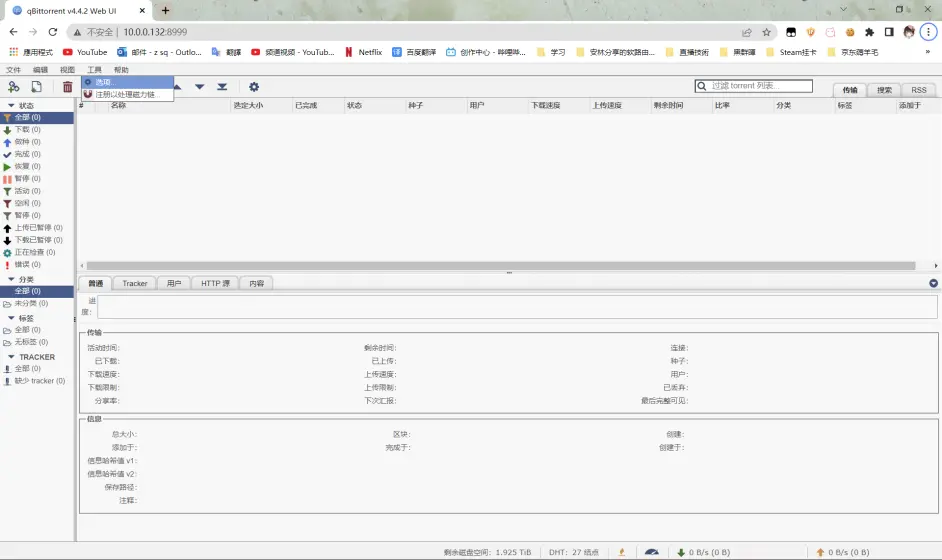Open the 帮助 menu
The width and height of the screenshot is (942, 560).
pyautogui.click(x=121, y=70)
